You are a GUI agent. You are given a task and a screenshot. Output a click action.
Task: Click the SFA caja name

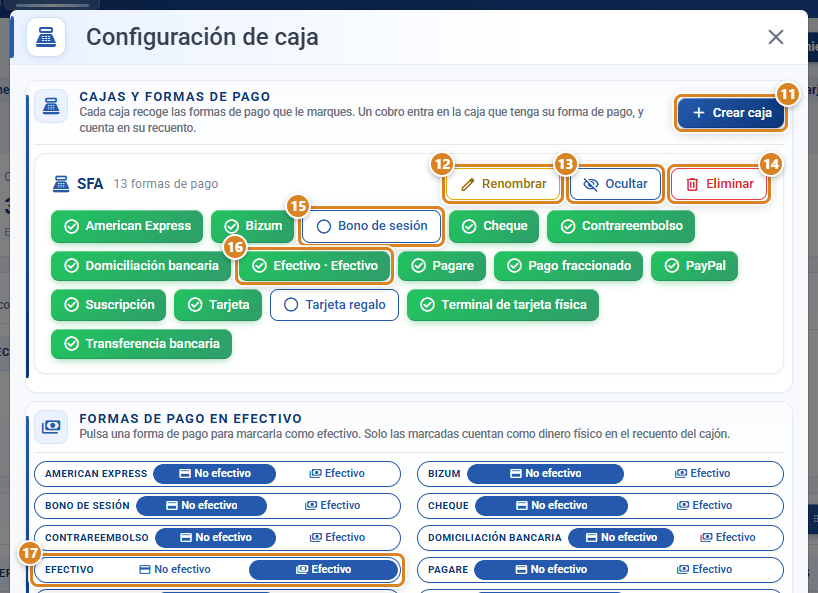pos(90,184)
